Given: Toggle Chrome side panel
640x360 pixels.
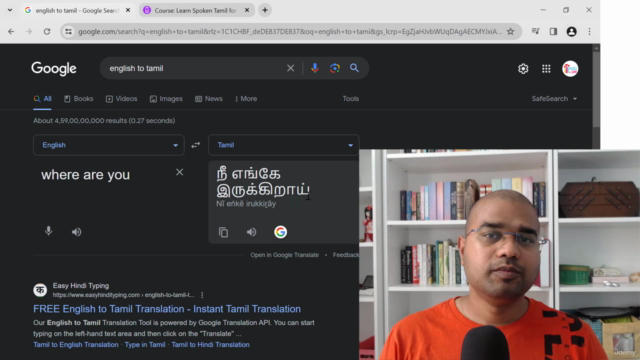Looking at the screenshot, I should tap(553, 31).
